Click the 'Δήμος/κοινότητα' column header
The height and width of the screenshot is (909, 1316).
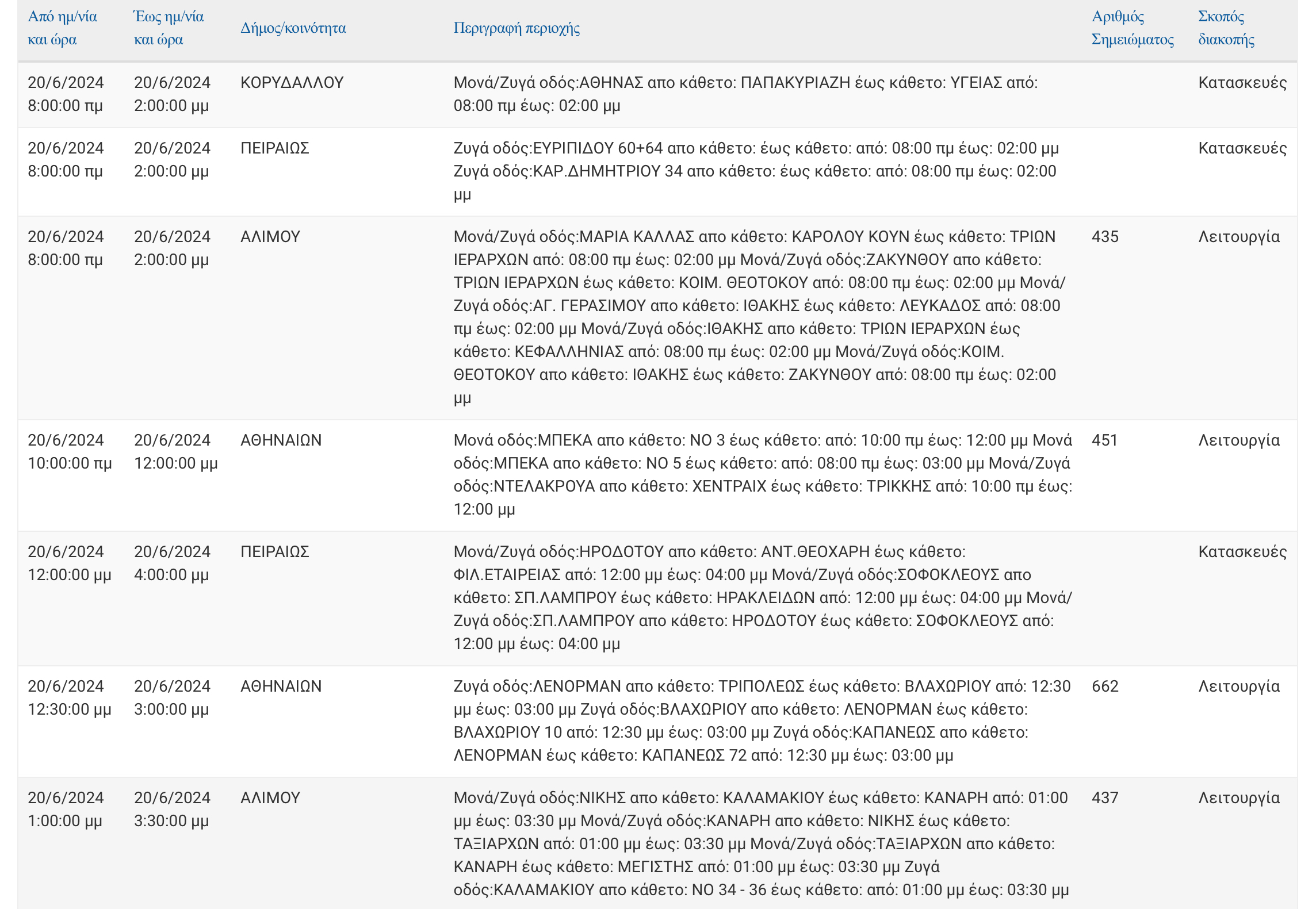click(293, 28)
